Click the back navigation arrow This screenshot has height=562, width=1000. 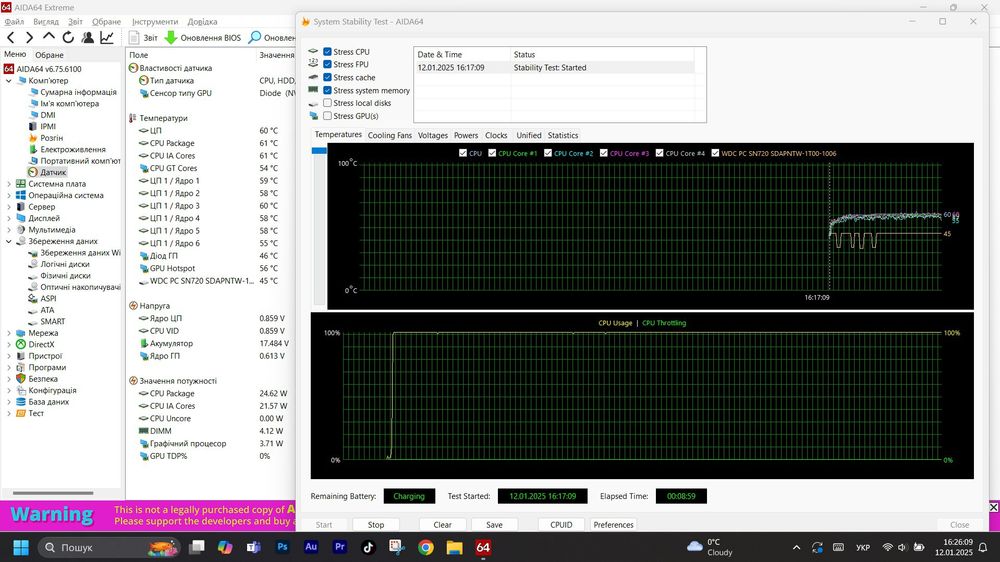pyautogui.click(x=11, y=38)
